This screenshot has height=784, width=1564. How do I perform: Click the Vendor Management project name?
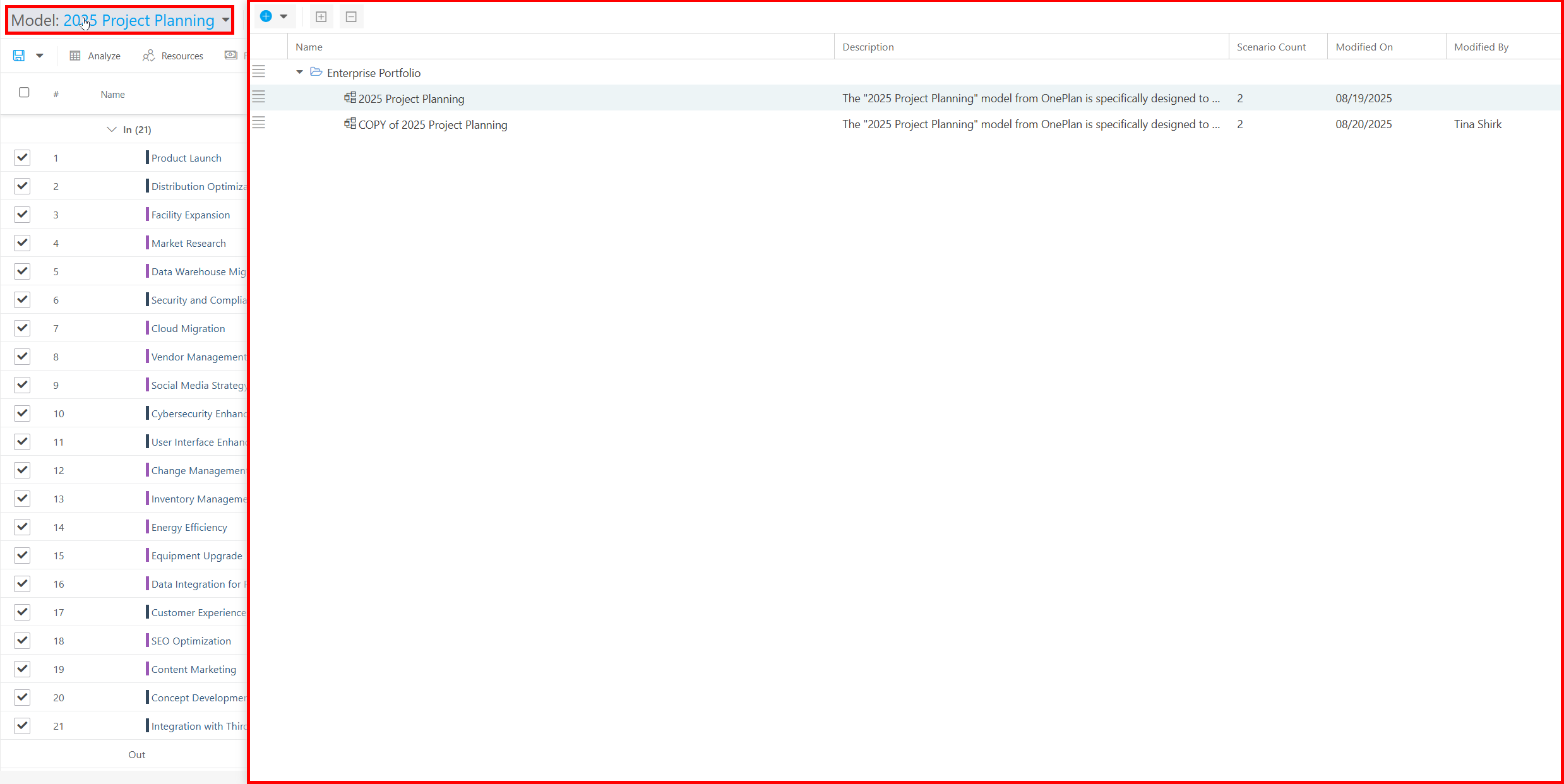(199, 357)
